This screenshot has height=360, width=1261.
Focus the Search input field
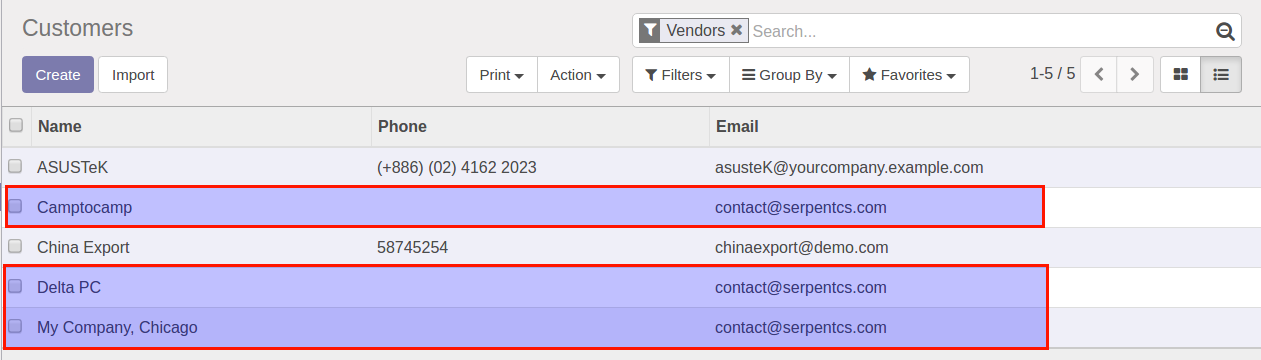pos(980,31)
